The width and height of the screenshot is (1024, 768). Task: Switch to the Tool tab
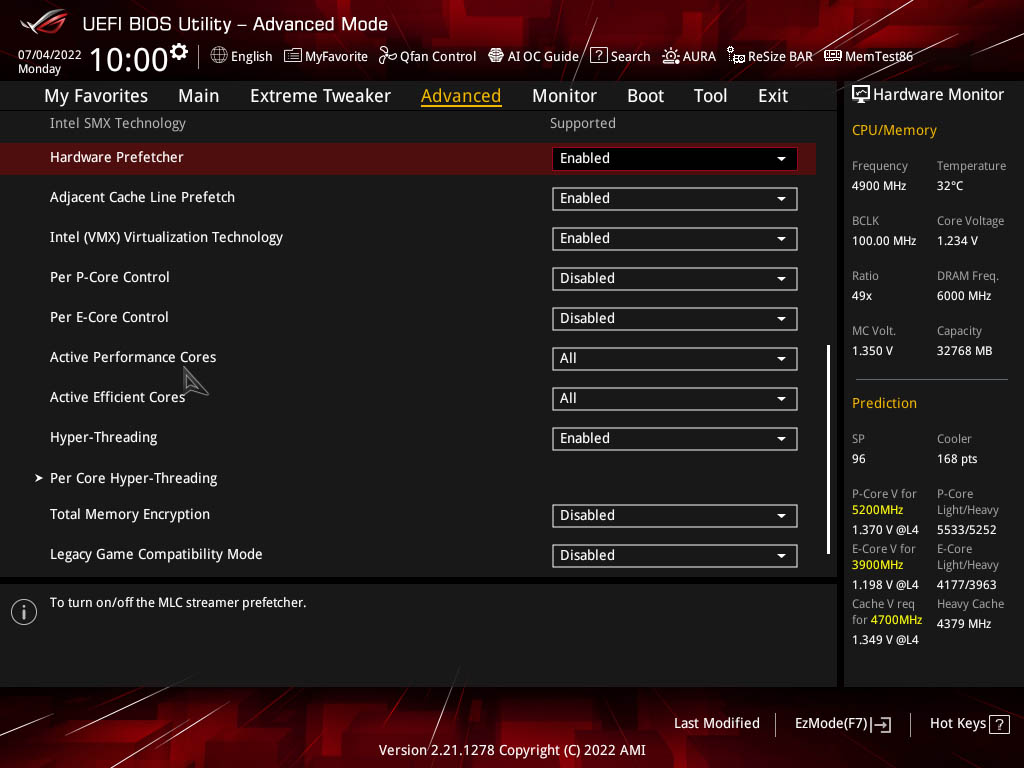[711, 96]
